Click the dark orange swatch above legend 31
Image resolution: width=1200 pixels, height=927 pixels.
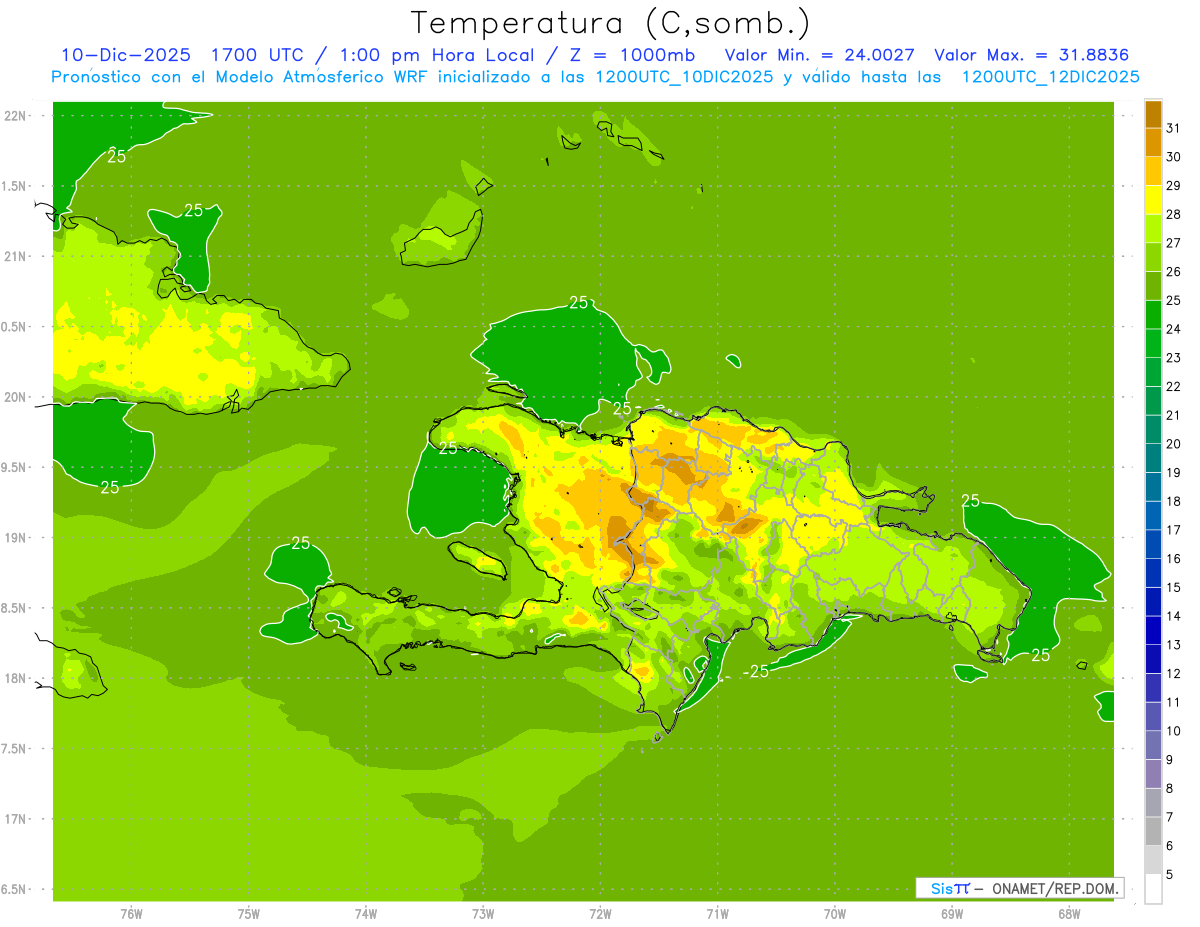(1153, 113)
